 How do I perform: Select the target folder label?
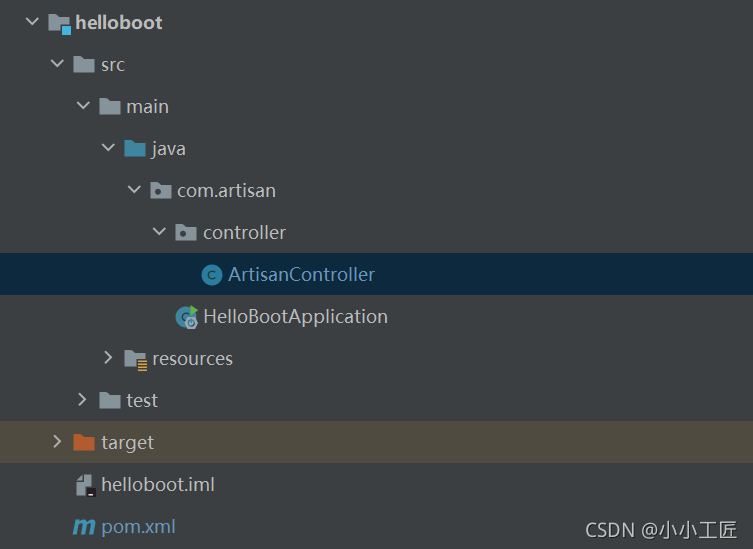tap(128, 443)
